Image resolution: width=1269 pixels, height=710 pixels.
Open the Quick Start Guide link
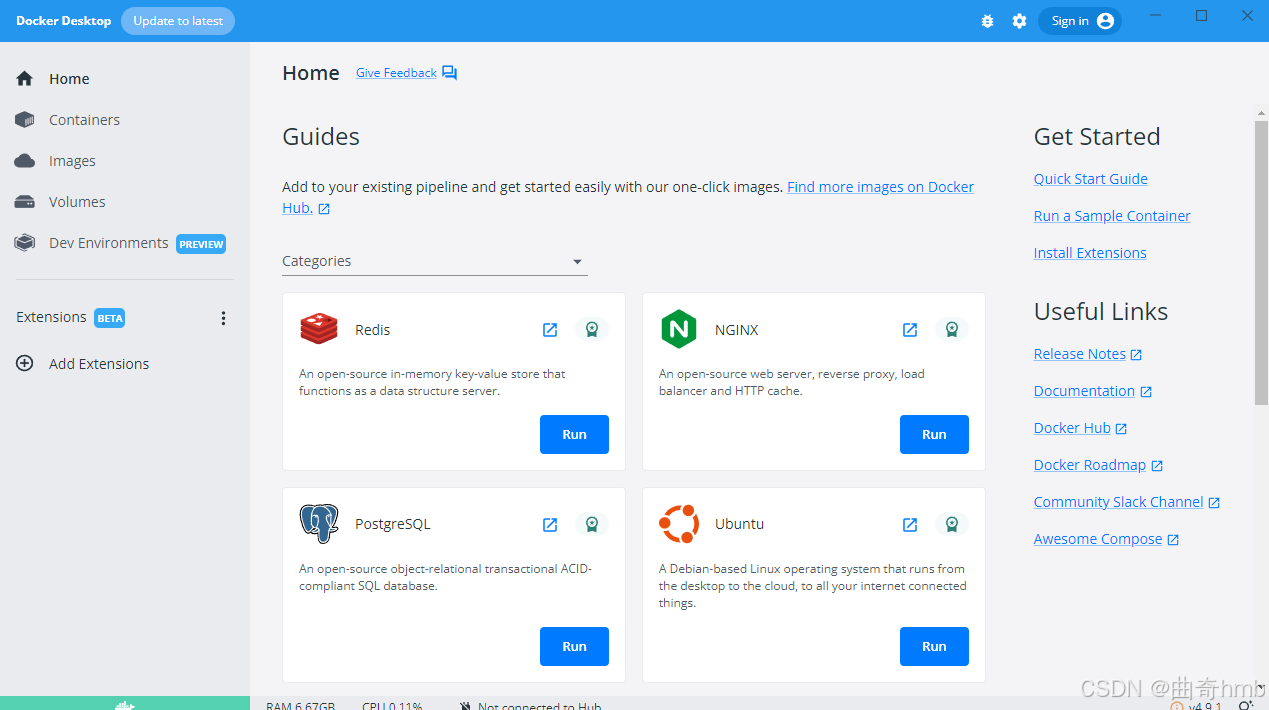1090,179
